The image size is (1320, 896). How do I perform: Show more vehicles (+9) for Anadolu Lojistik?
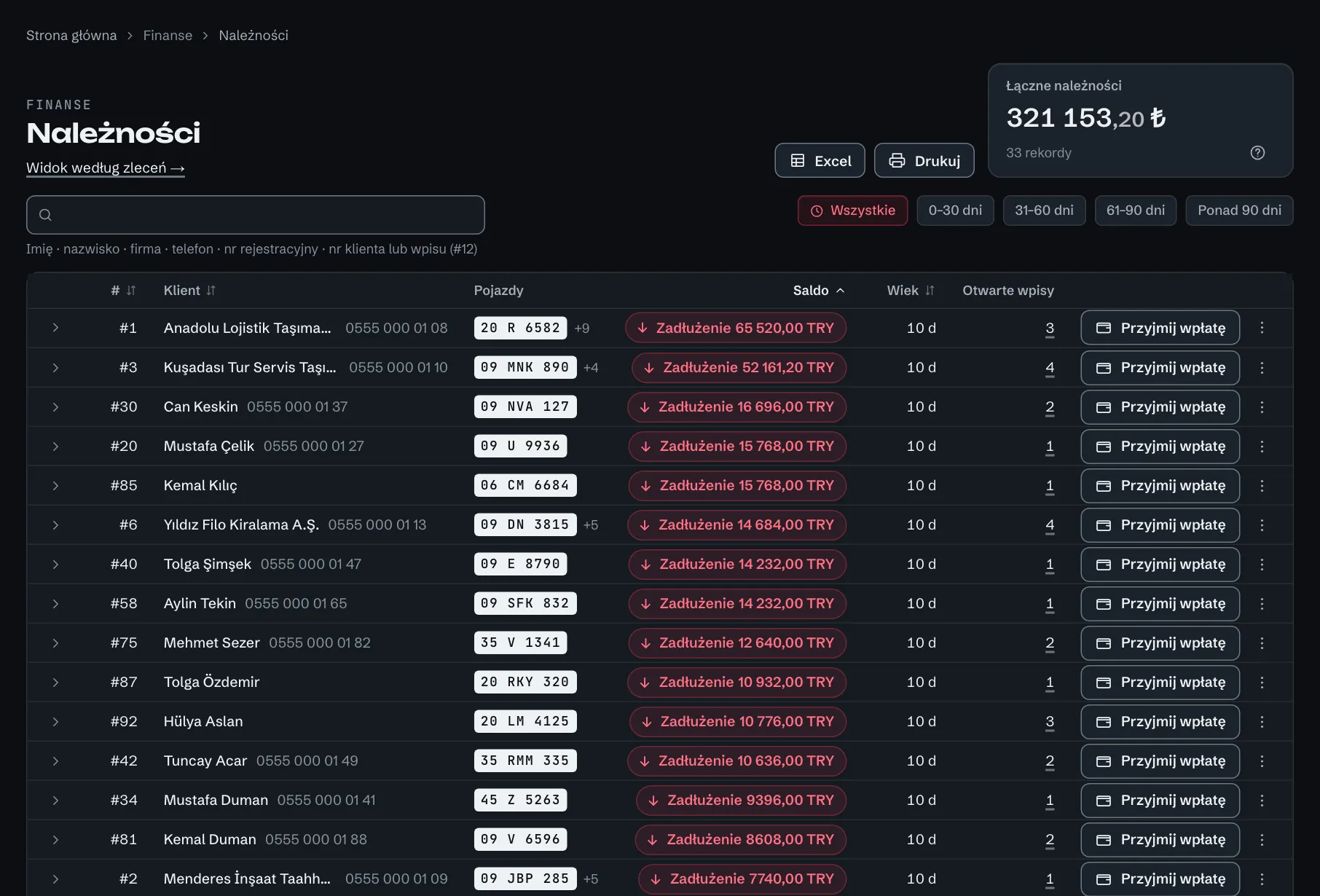(x=582, y=328)
